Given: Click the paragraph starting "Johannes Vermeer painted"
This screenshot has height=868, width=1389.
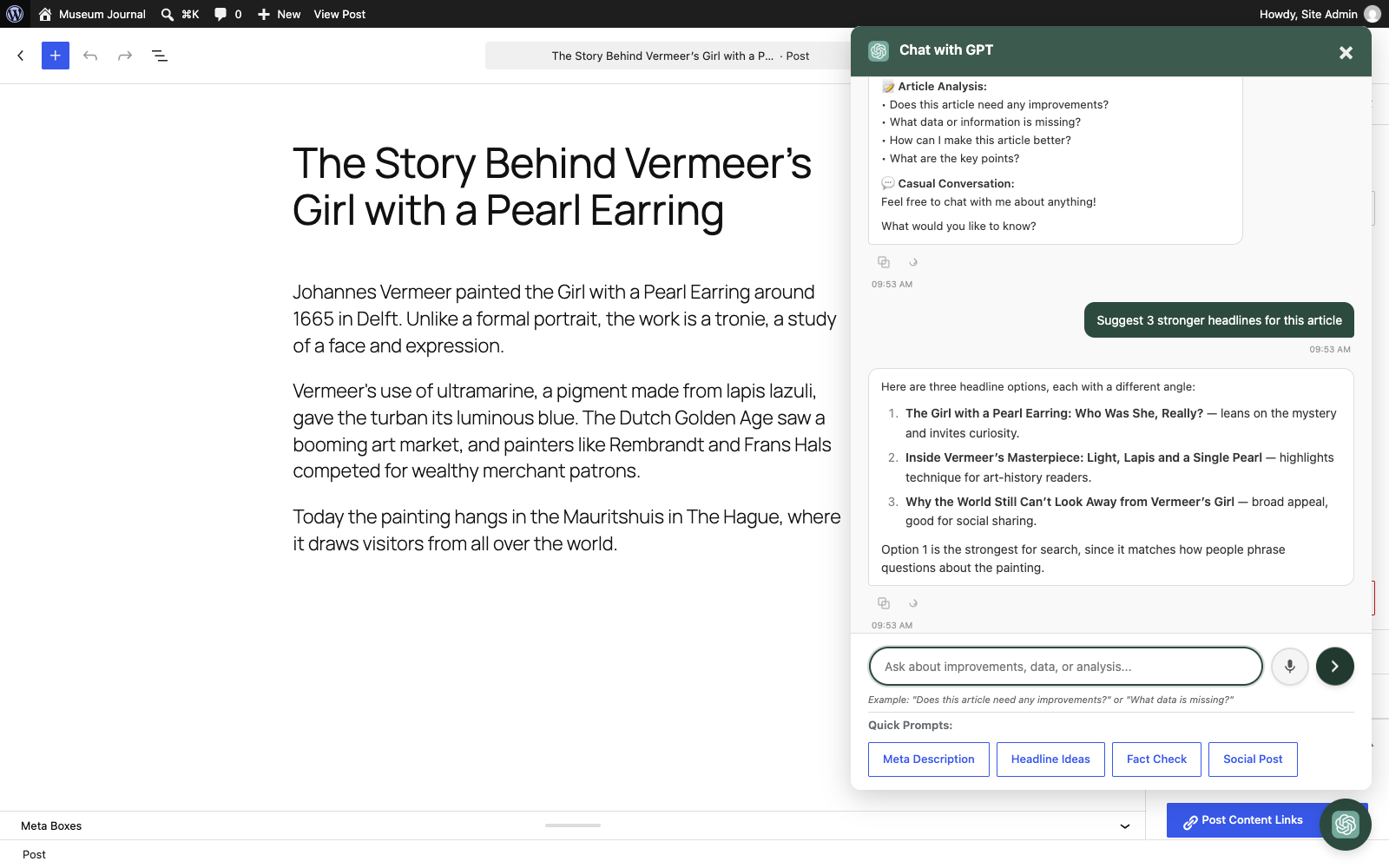Looking at the screenshot, I should [567, 319].
